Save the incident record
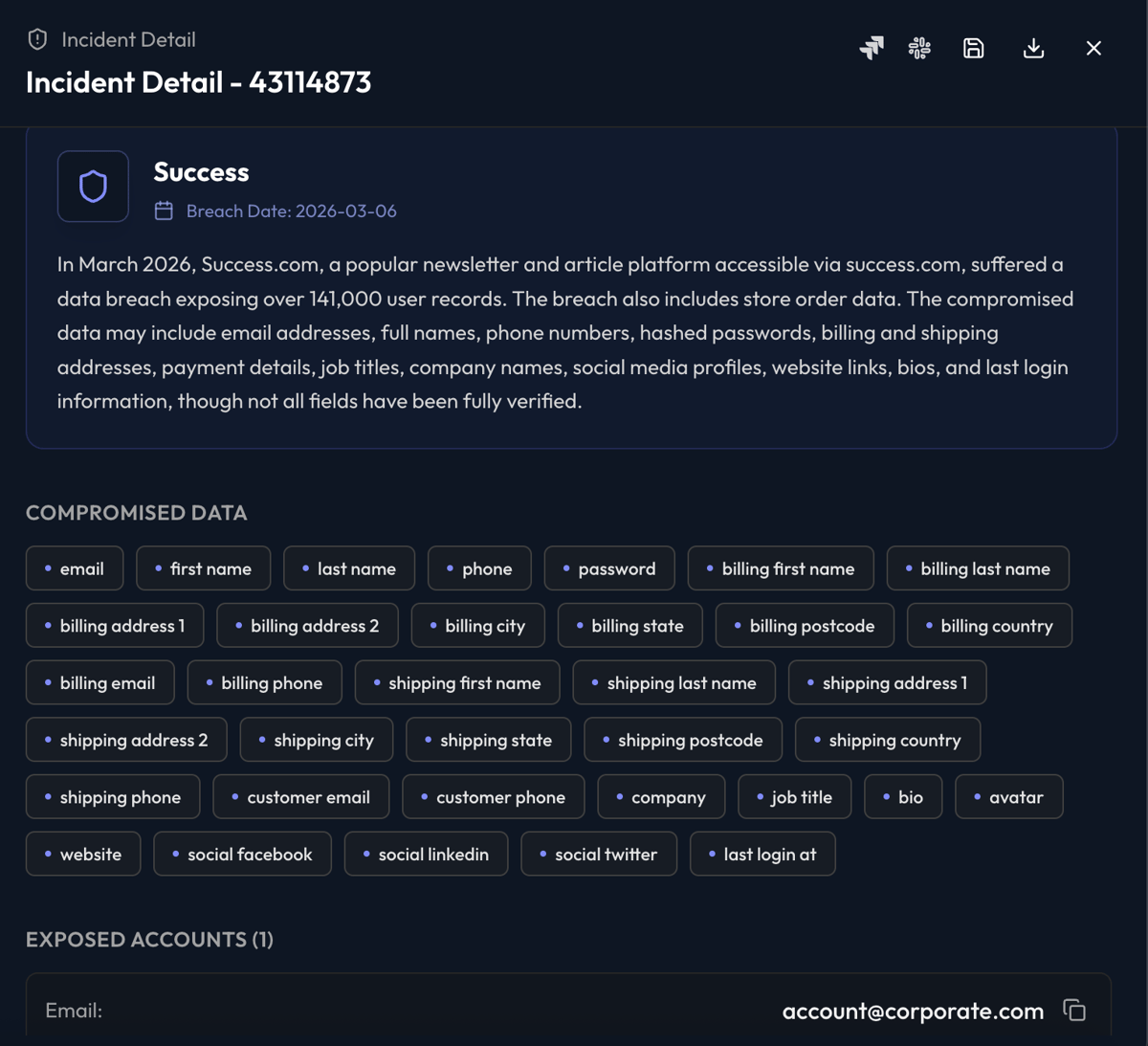Screen dimensions: 1148x1046 pos(973,47)
